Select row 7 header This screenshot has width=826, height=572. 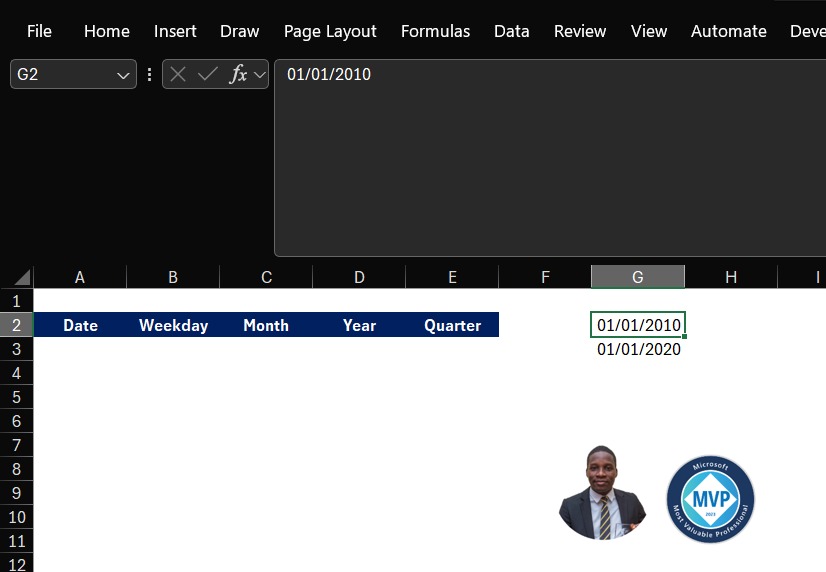click(16, 445)
